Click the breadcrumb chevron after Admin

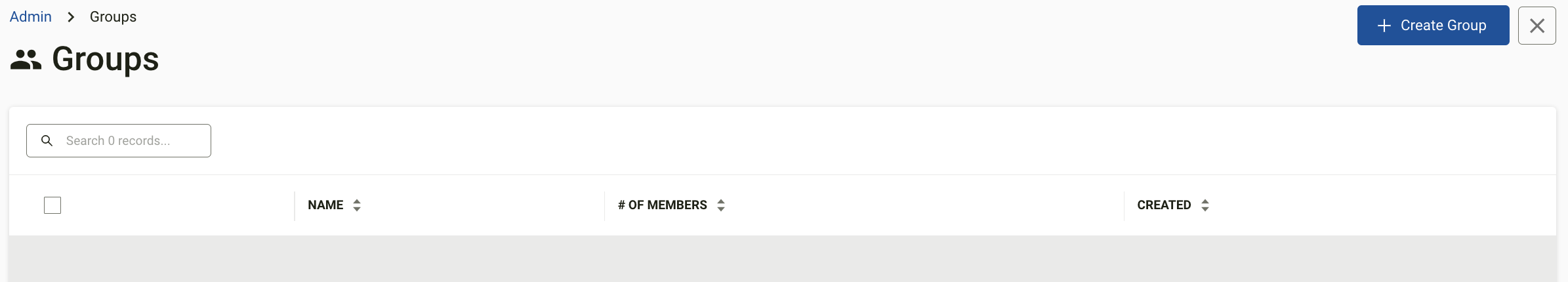pyautogui.click(x=71, y=17)
